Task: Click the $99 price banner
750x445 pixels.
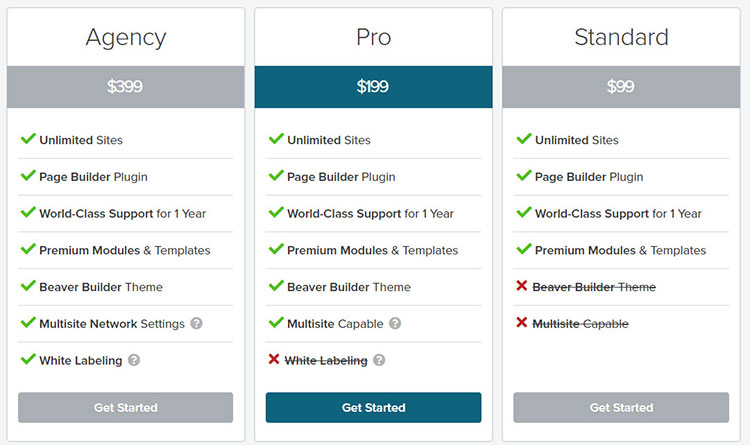Action: (621, 87)
